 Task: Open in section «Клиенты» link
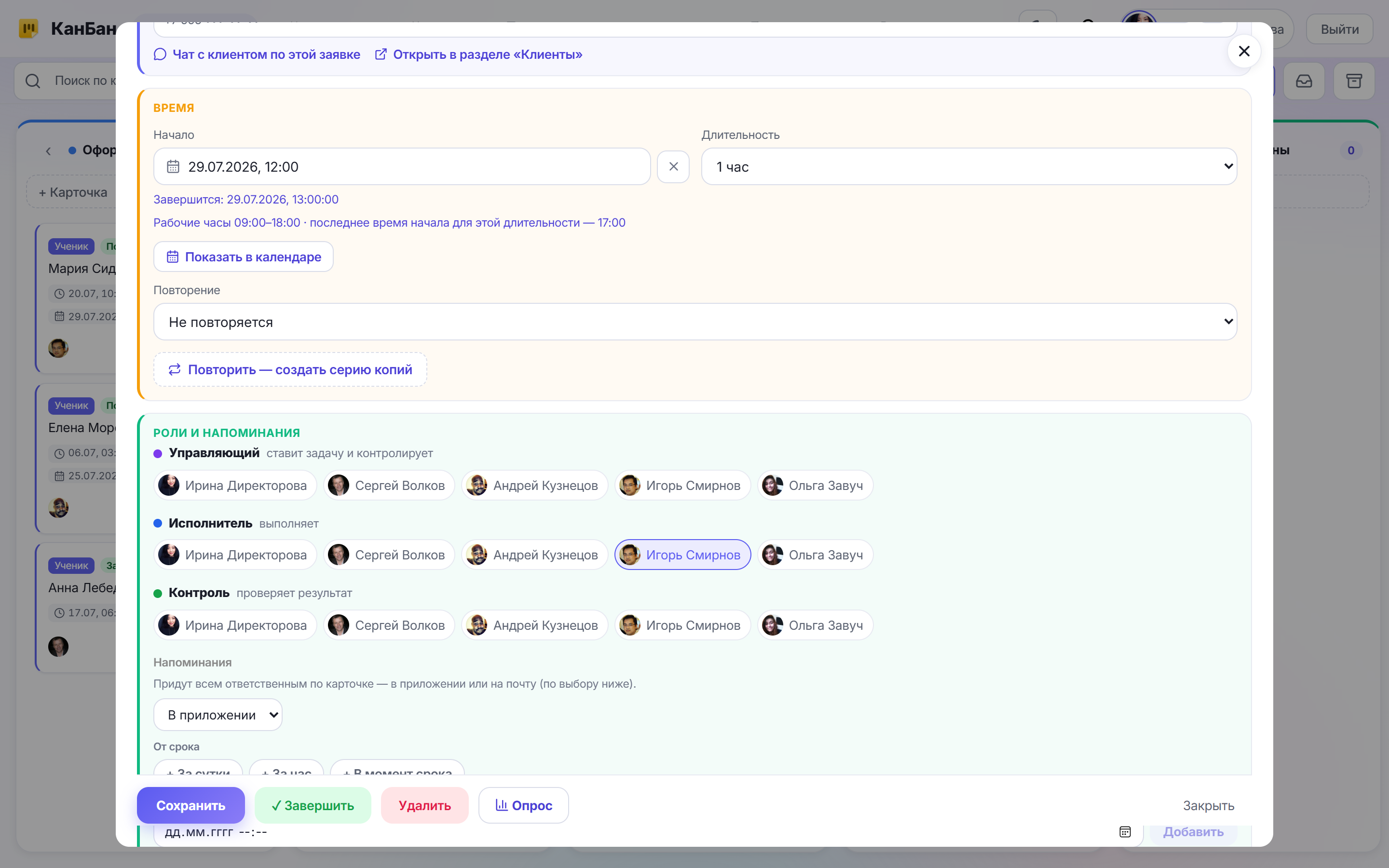click(x=479, y=54)
